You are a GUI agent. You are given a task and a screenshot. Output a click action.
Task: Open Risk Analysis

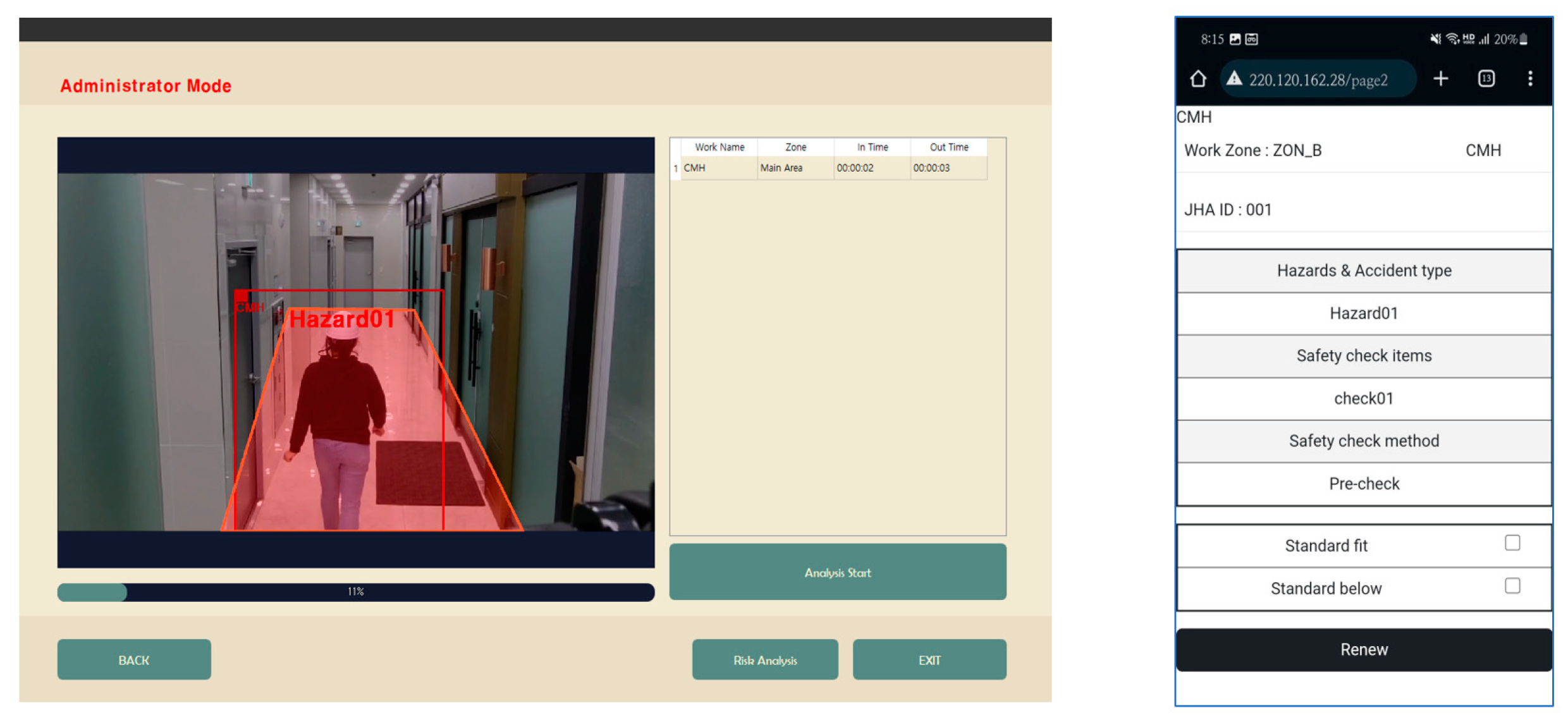764,659
